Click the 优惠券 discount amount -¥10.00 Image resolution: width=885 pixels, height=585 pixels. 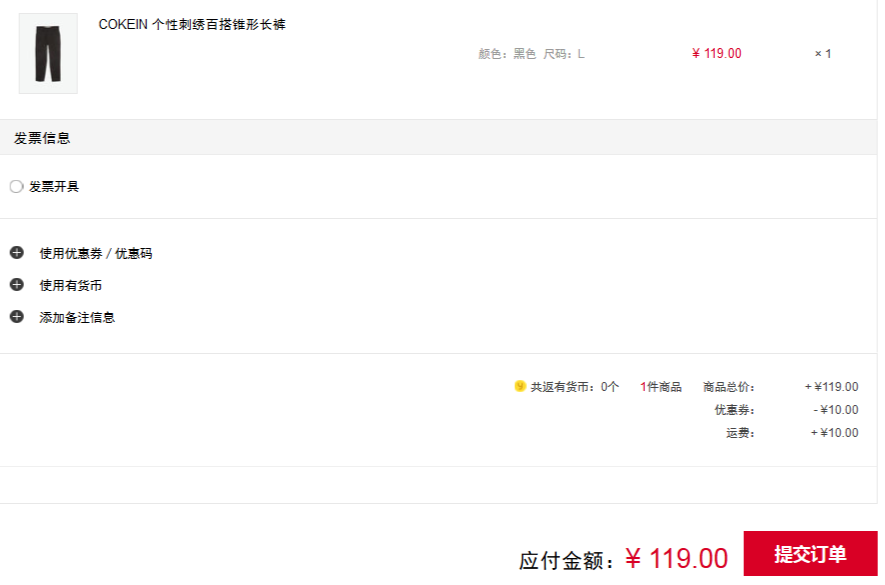(x=836, y=410)
